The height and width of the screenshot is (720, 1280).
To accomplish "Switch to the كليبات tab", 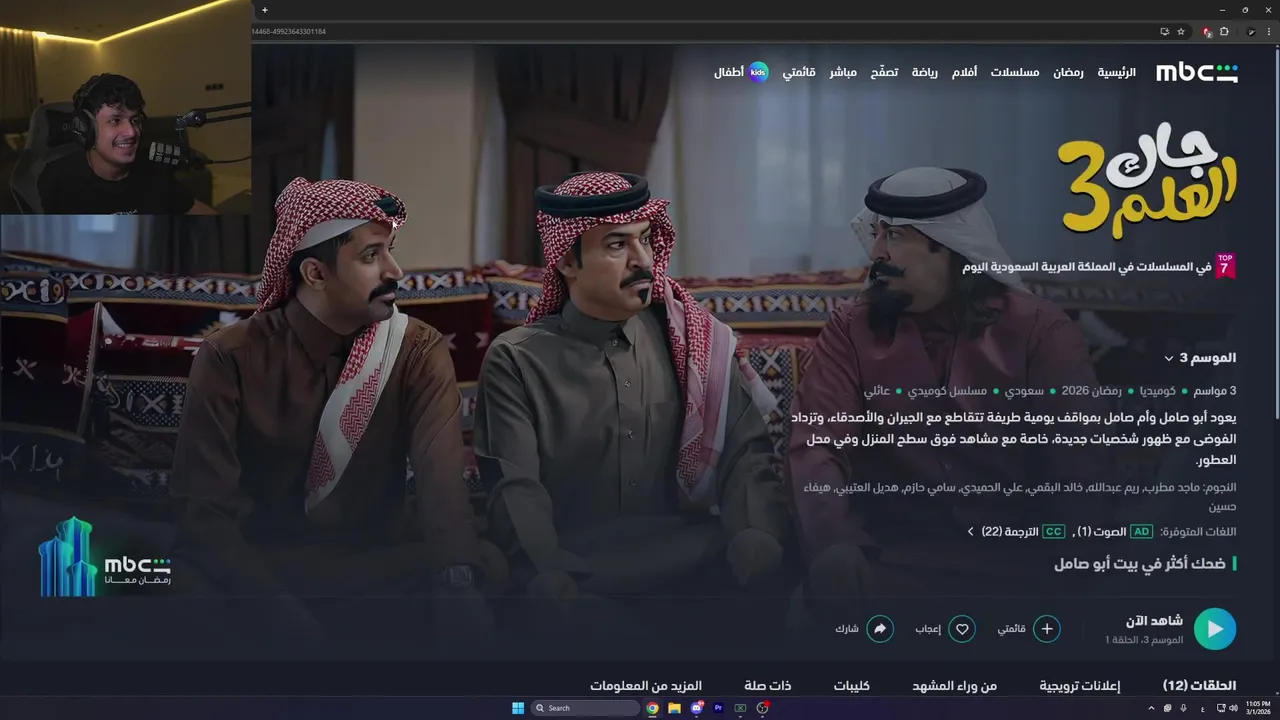I will point(852,686).
